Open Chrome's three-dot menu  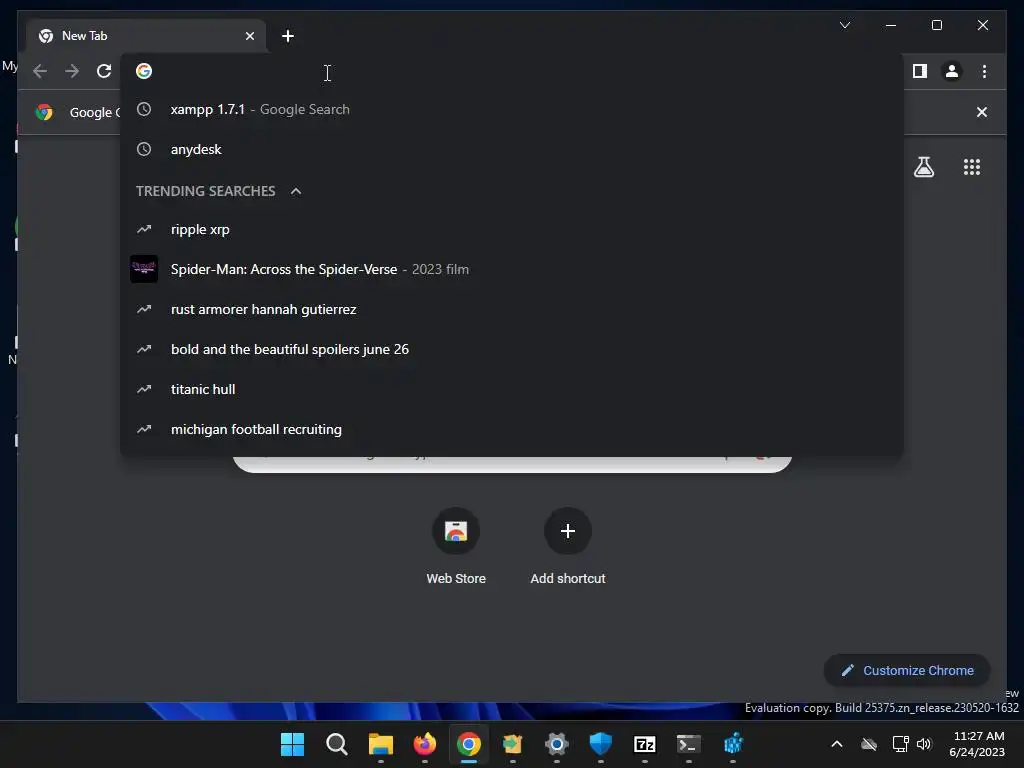984,71
